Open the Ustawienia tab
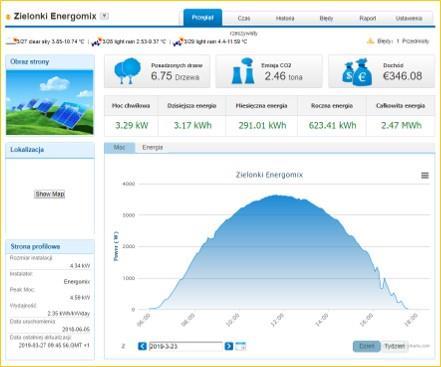This screenshot has height=367, width=441. (409, 18)
